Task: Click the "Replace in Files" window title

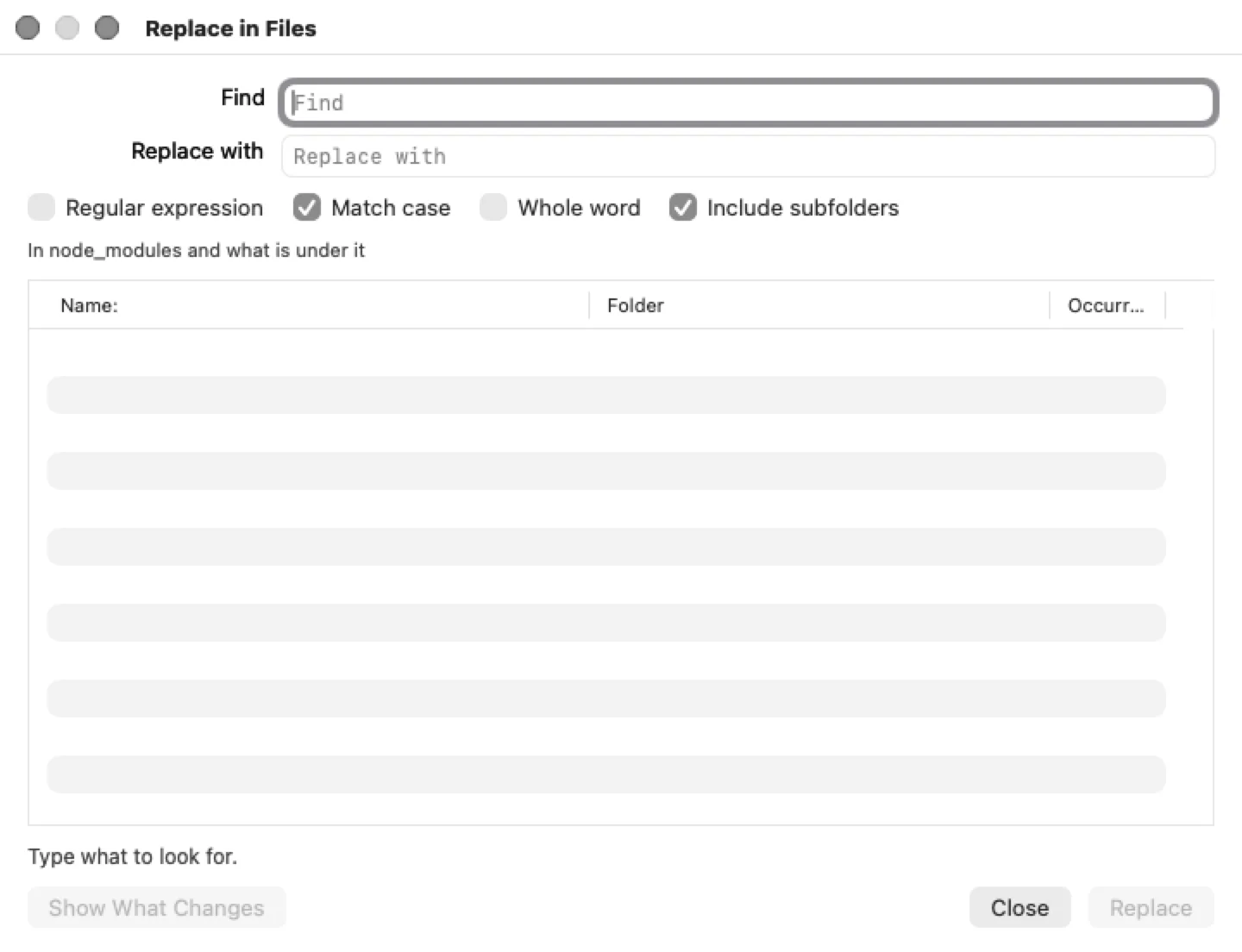Action: pos(230,28)
